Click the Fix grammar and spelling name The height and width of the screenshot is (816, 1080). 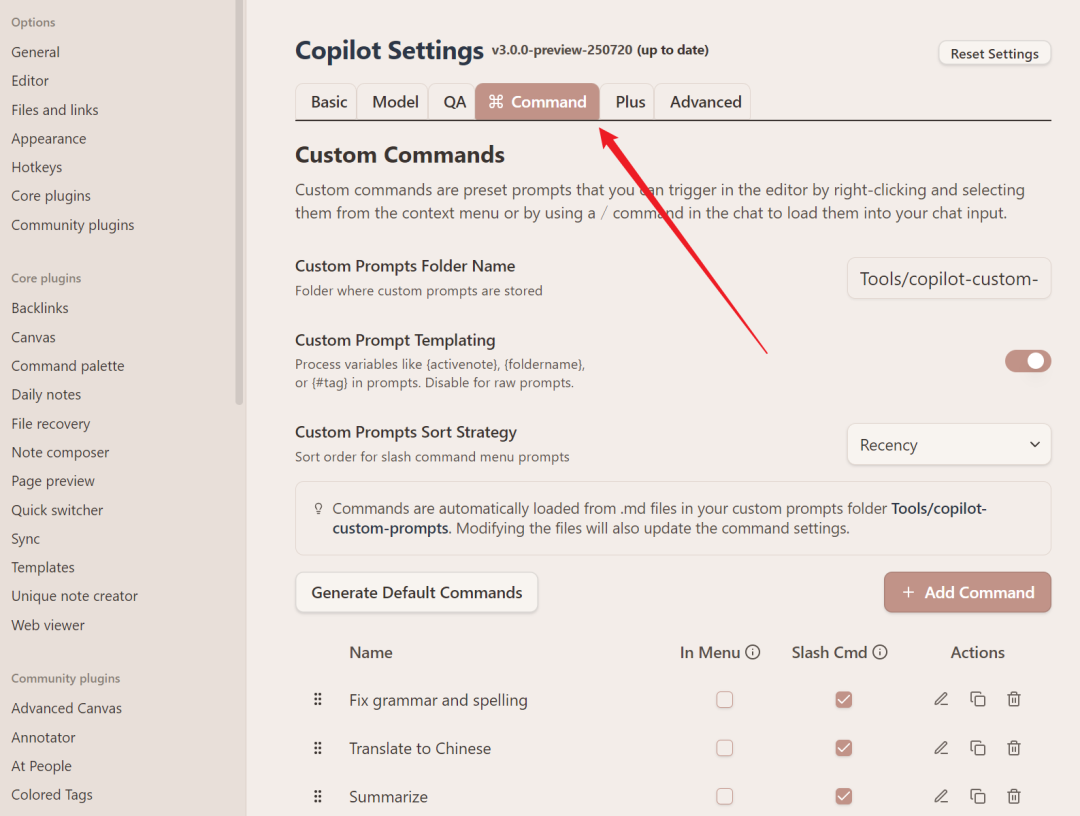438,700
